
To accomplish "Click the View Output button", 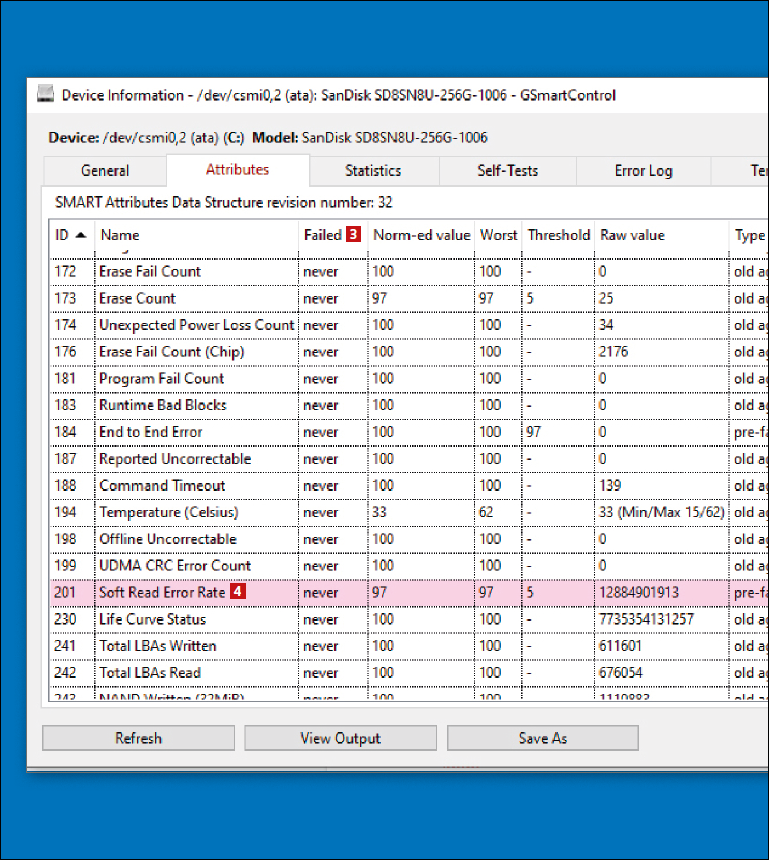I will pos(340,738).
